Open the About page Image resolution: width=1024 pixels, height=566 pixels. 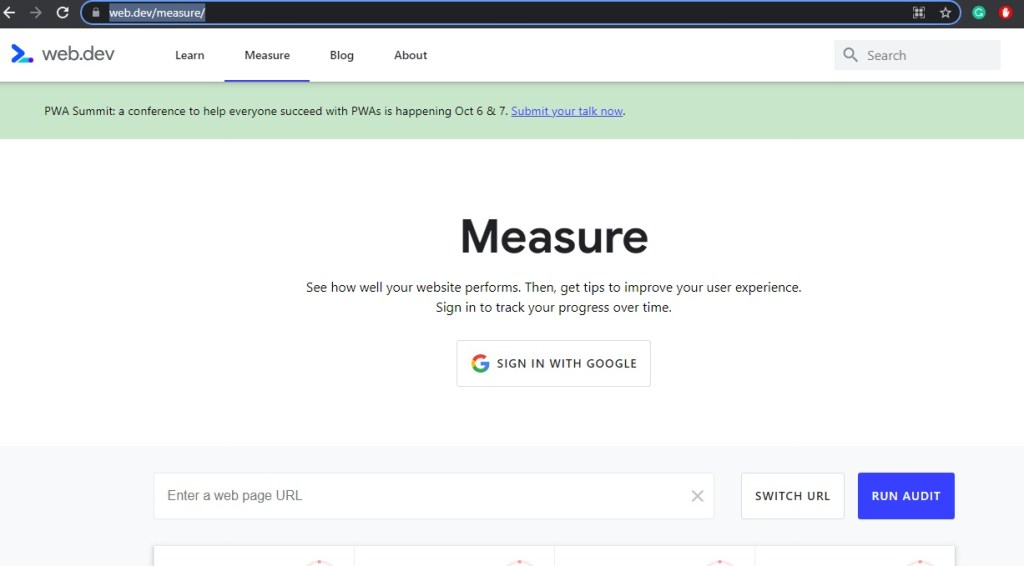pyautogui.click(x=410, y=55)
